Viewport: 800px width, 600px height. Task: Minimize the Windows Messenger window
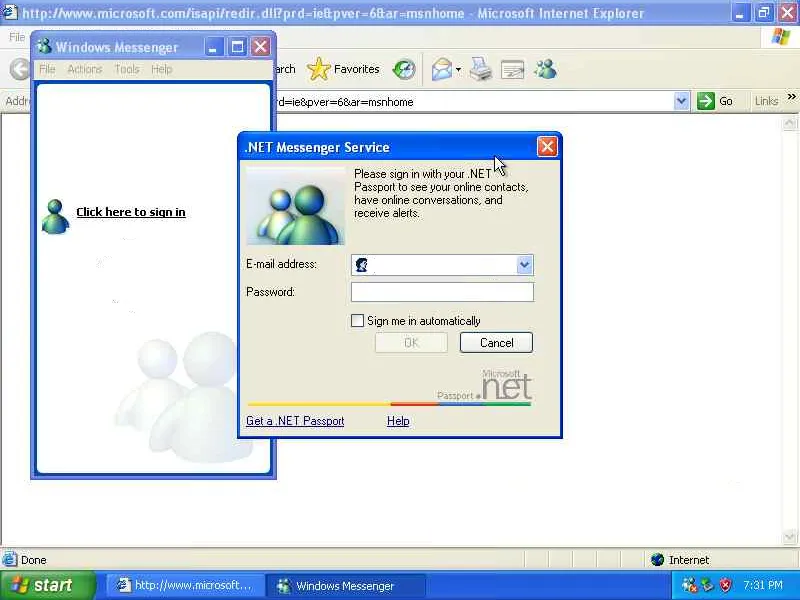[x=214, y=47]
